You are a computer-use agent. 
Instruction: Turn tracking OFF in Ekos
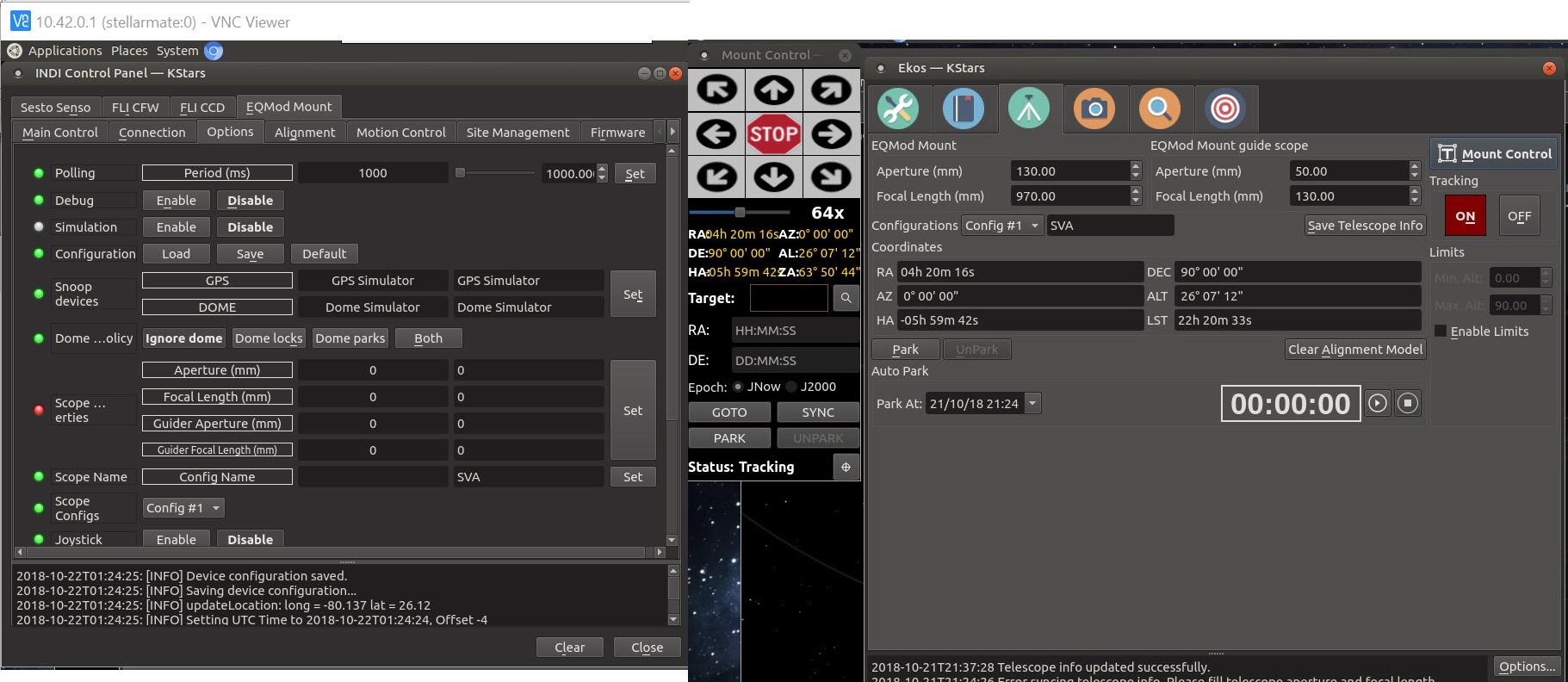tap(1519, 216)
